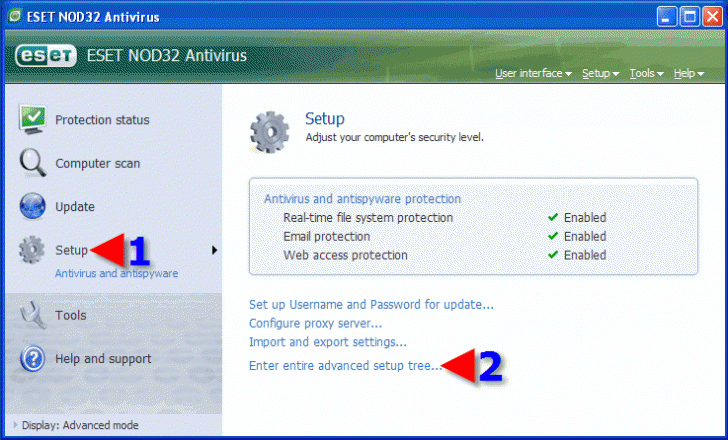Click the large Setup gear icon heading
728x440 pixels.
[269, 130]
